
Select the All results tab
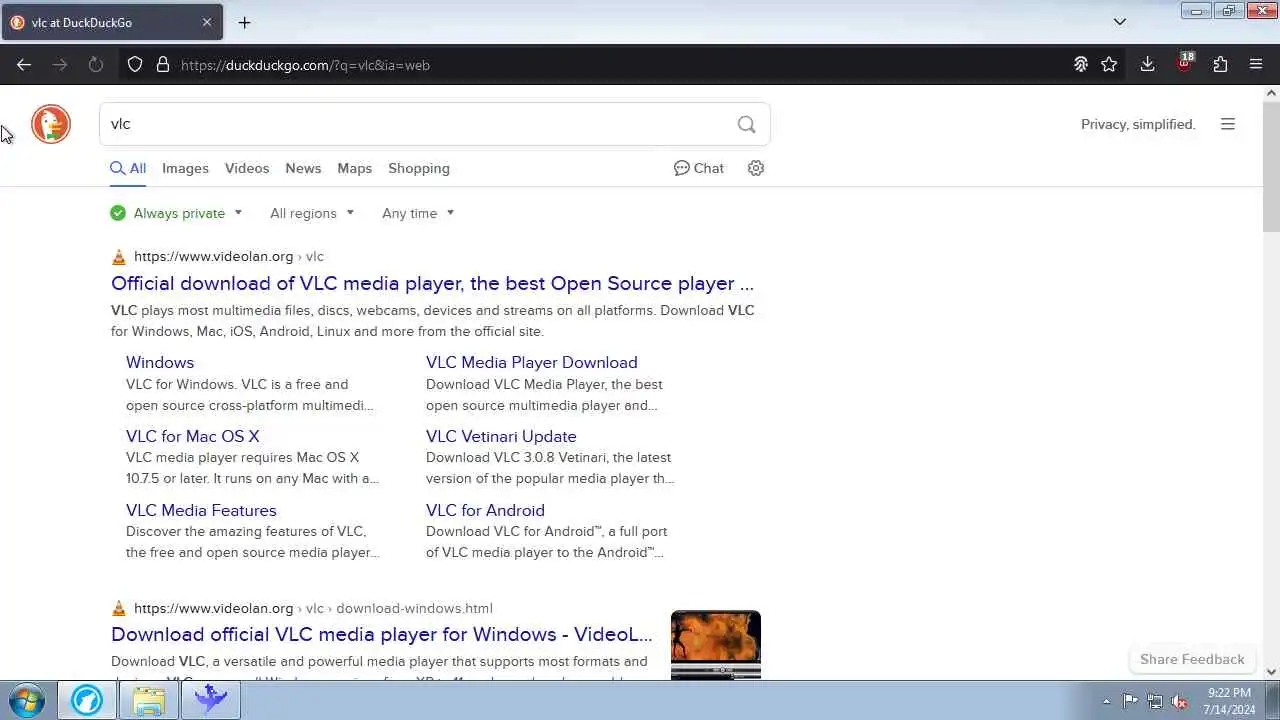pos(128,168)
